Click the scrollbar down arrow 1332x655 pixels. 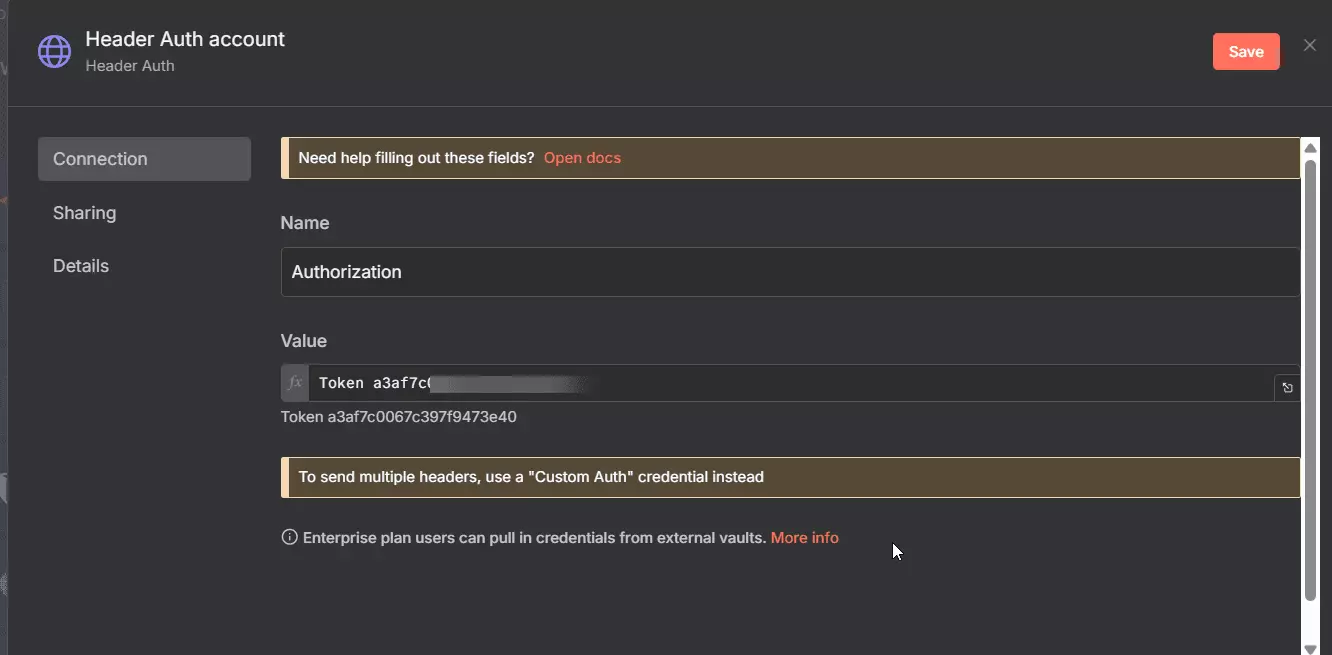(x=1310, y=648)
